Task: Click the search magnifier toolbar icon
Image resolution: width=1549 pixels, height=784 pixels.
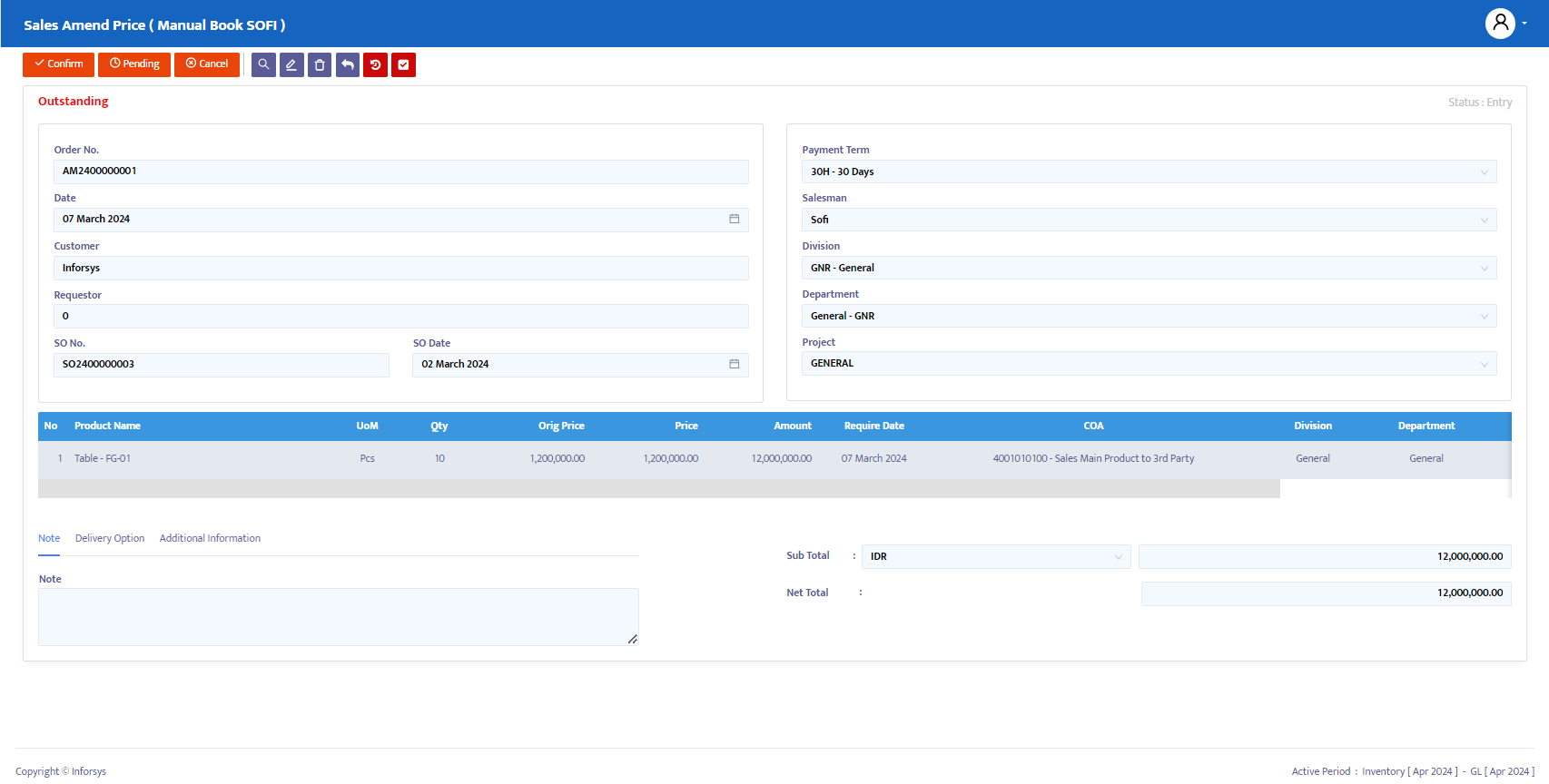Action: [x=263, y=64]
